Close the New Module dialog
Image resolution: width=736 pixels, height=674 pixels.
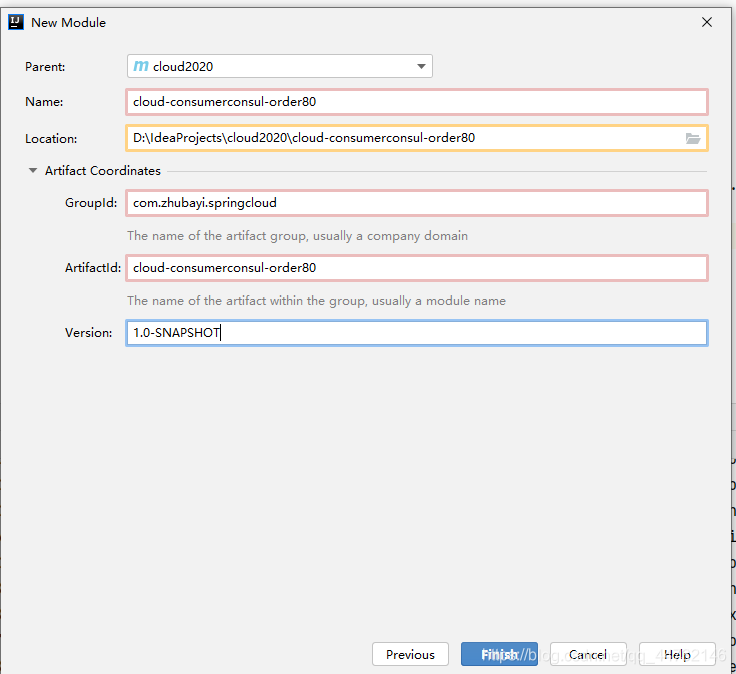[707, 22]
